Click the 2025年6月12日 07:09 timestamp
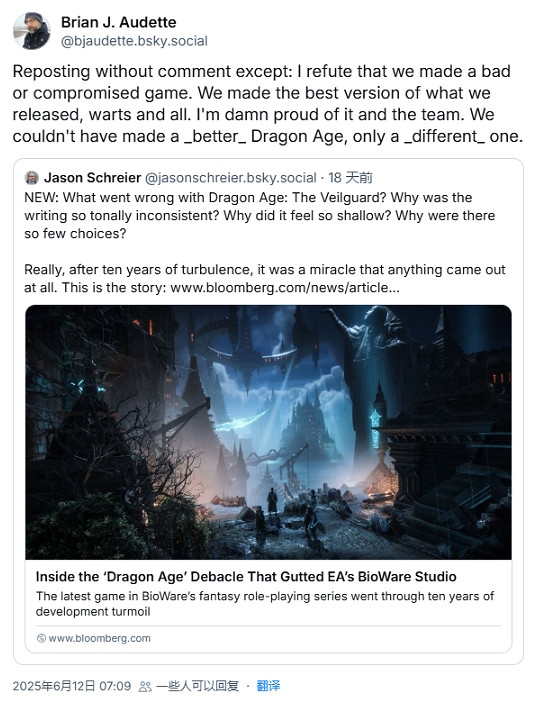This screenshot has width=536, height=703. tap(72, 686)
